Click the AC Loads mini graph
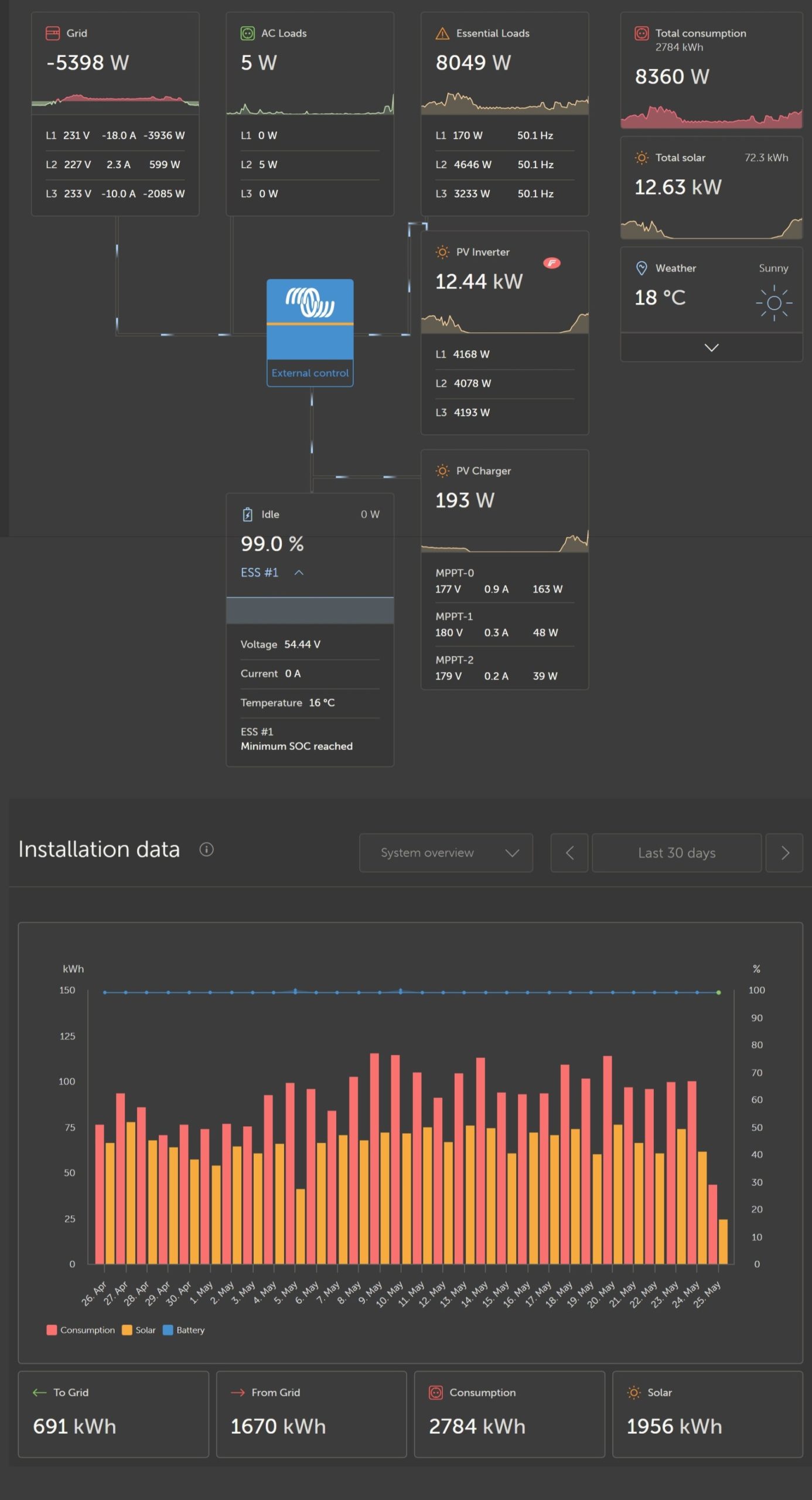This screenshot has height=1500, width=812. (310, 104)
